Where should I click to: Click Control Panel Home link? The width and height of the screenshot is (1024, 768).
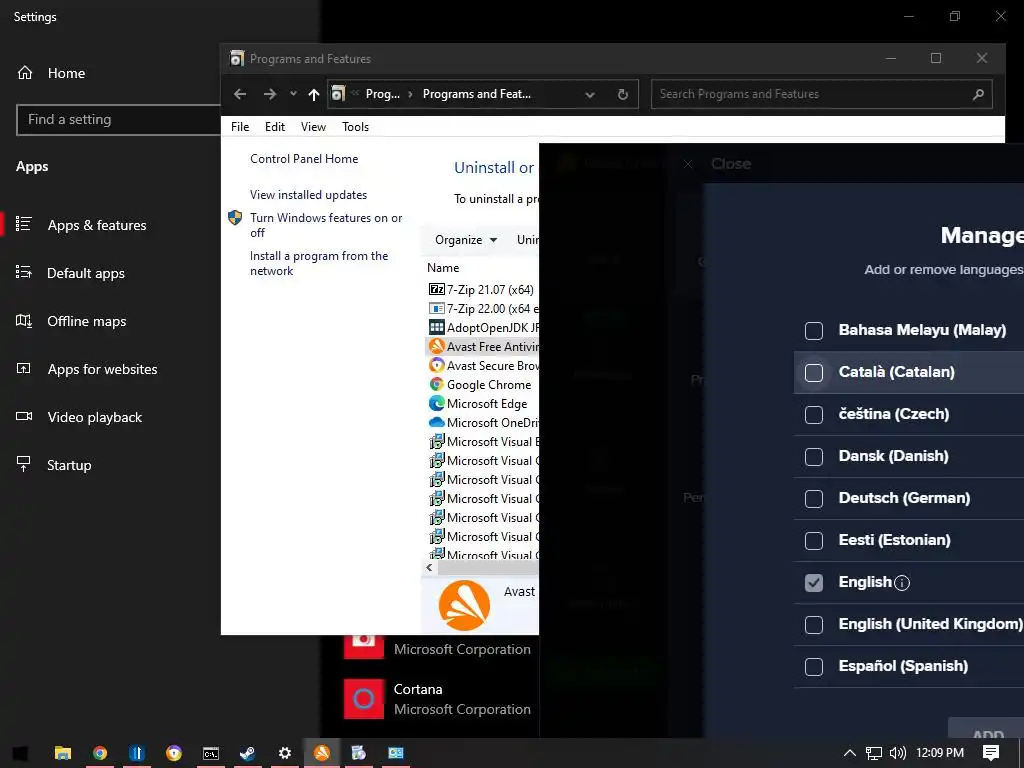coord(304,159)
